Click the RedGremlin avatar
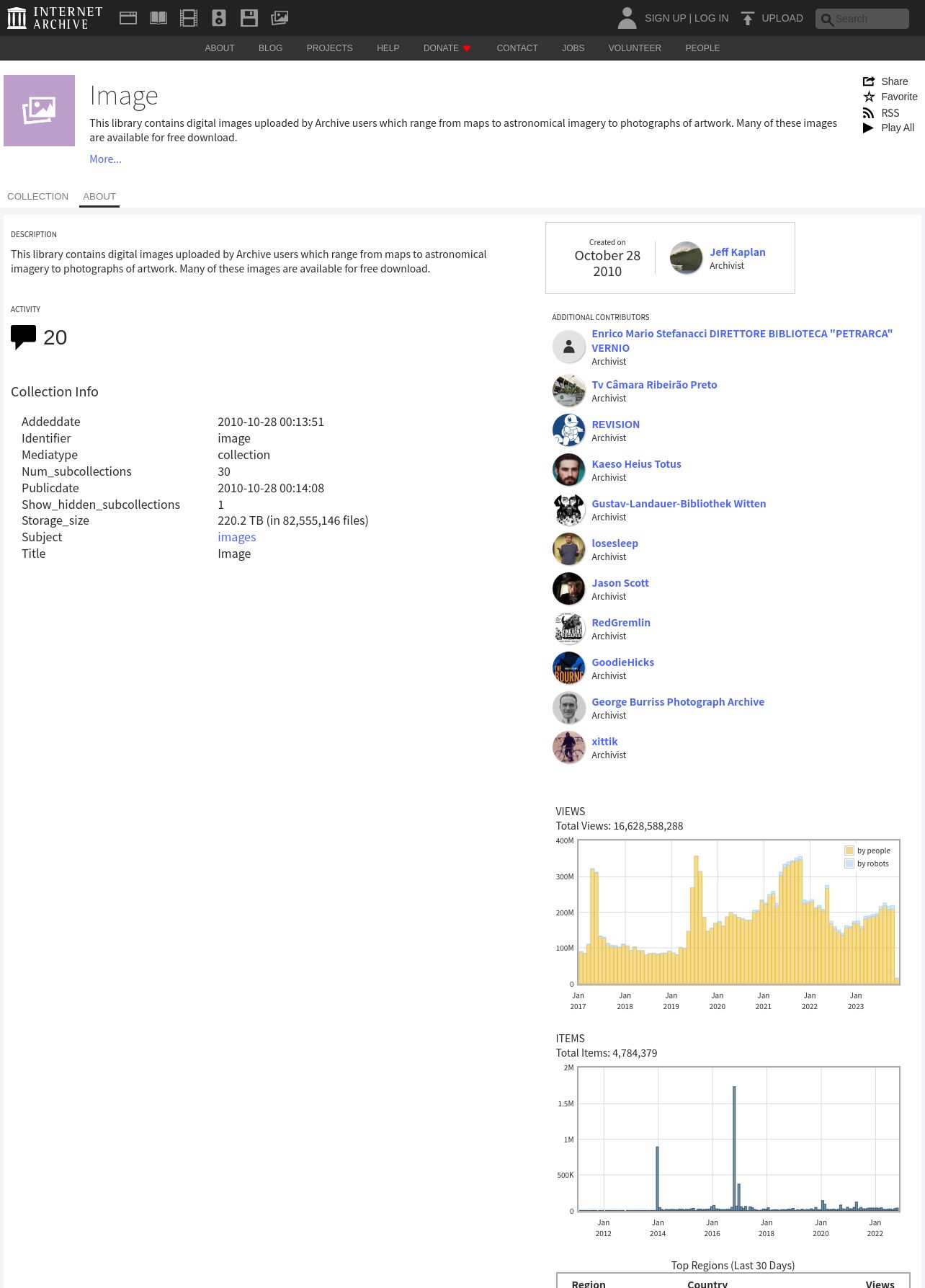This screenshot has height=1288, width=925. [x=568, y=629]
